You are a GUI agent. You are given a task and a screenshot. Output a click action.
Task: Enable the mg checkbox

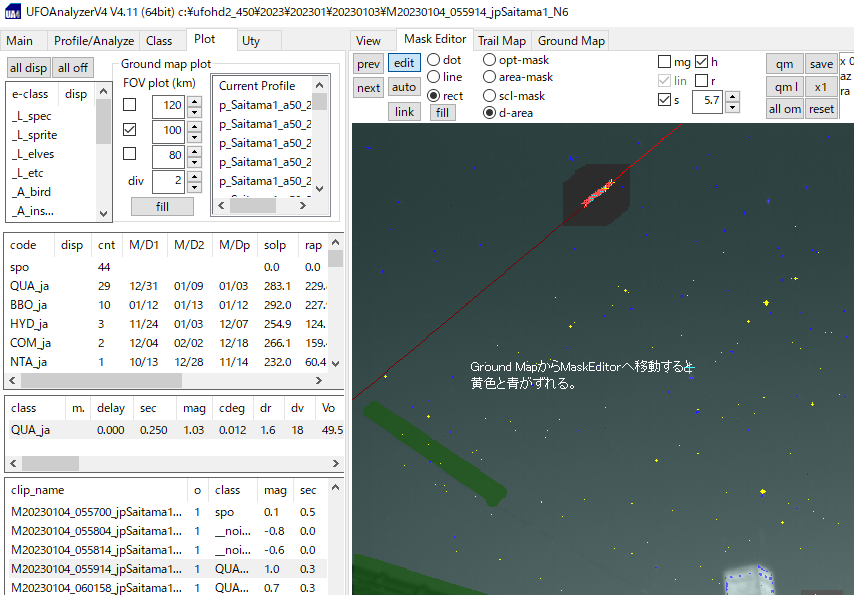(x=665, y=62)
